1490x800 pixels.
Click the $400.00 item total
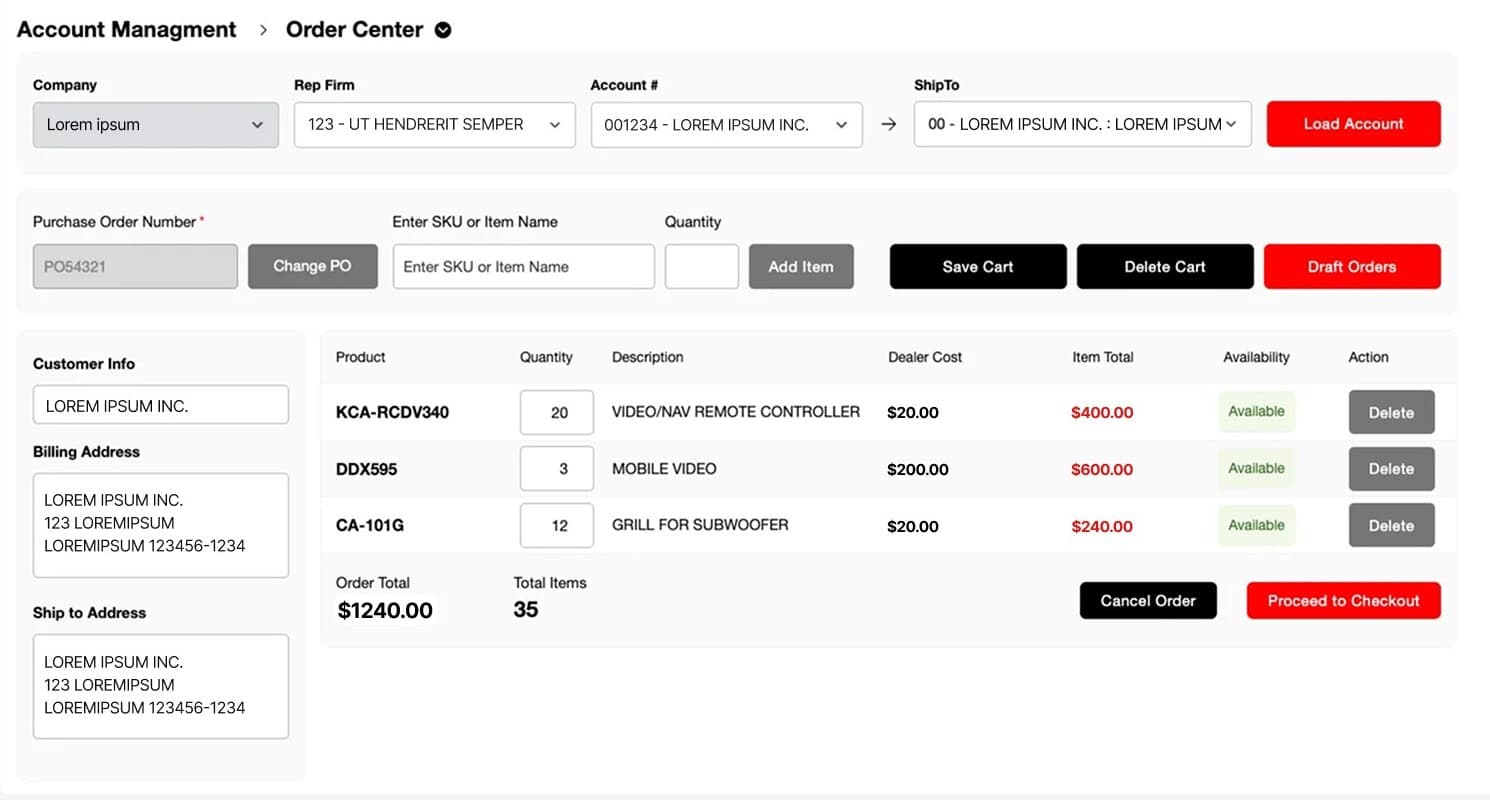[x=1102, y=413]
